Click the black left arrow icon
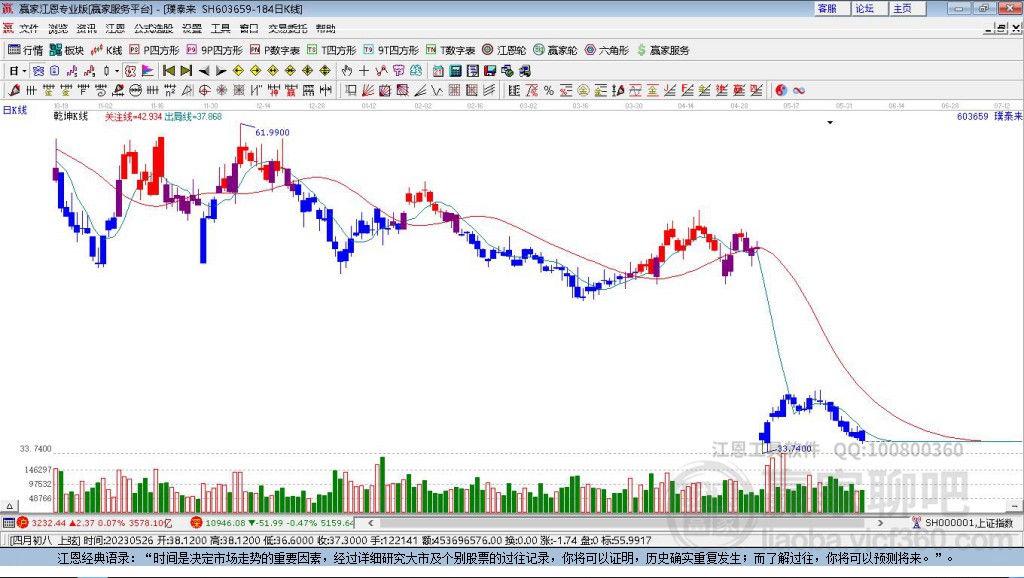 (204, 71)
